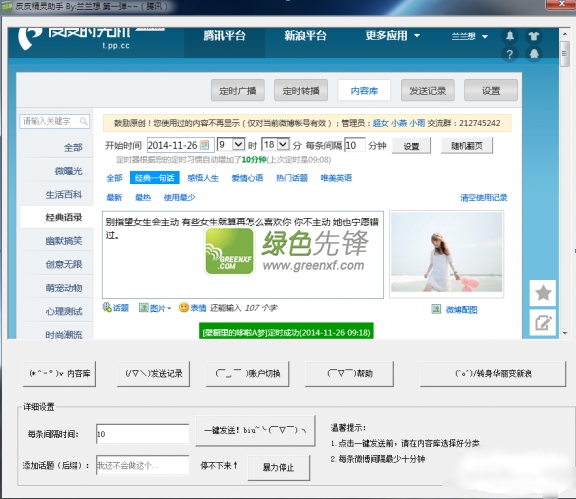
Task: Click the 微博配图 image icon
Action: pos(436,309)
